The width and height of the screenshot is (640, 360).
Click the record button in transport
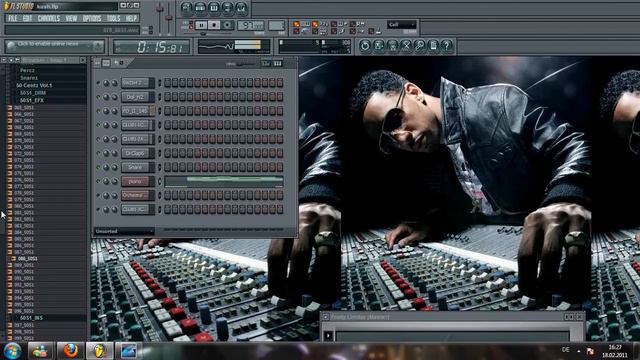[227, 25]
